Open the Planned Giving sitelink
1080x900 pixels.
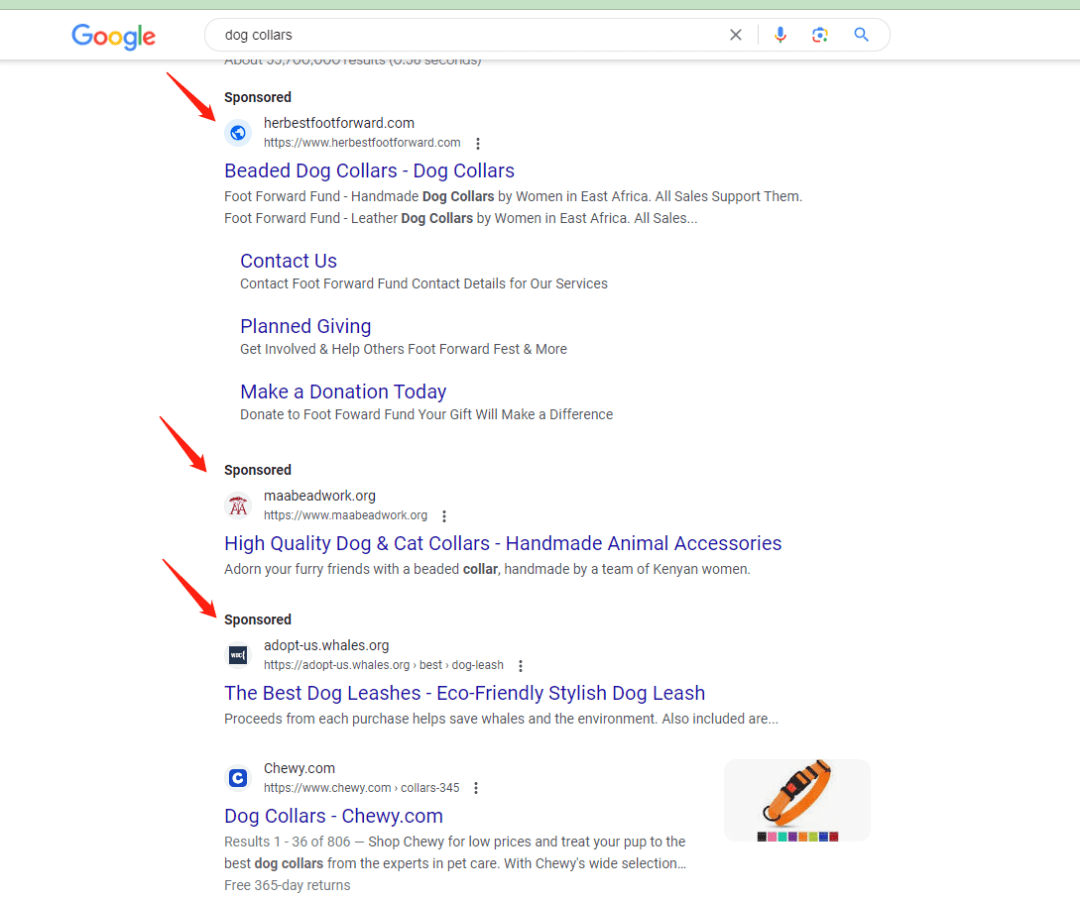tap(305, 326)
